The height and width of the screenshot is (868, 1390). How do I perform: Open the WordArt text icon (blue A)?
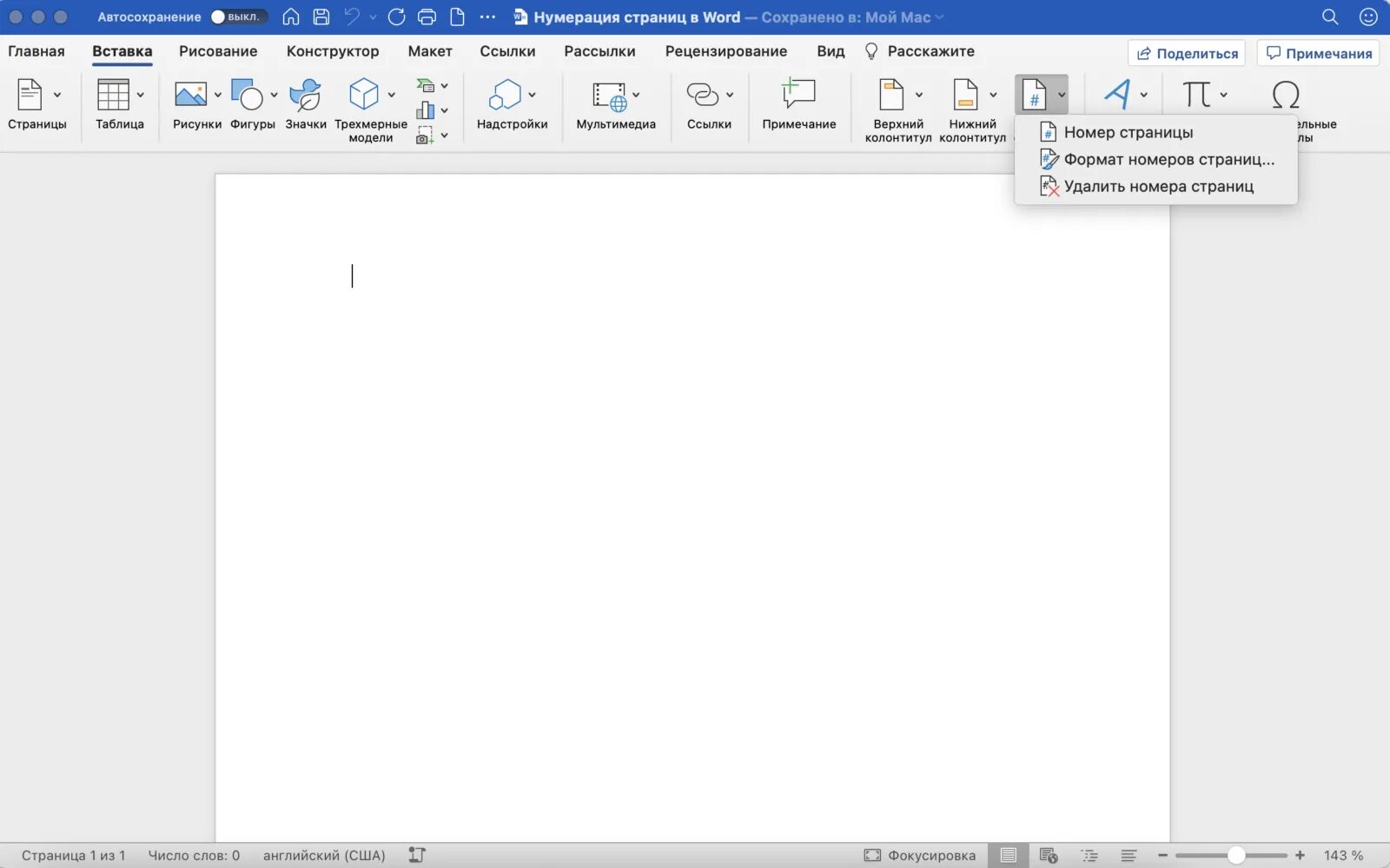click(1117, 94)
